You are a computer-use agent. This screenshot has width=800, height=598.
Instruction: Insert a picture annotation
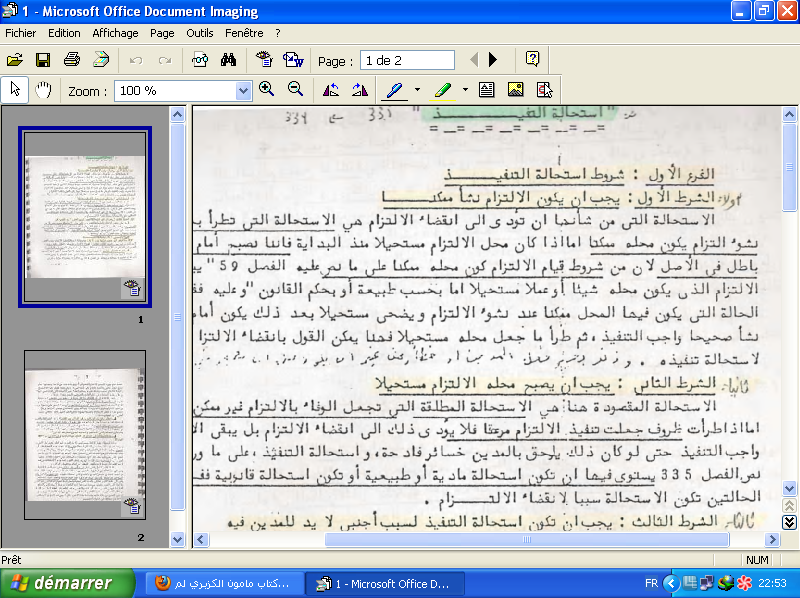click(515, 90)
